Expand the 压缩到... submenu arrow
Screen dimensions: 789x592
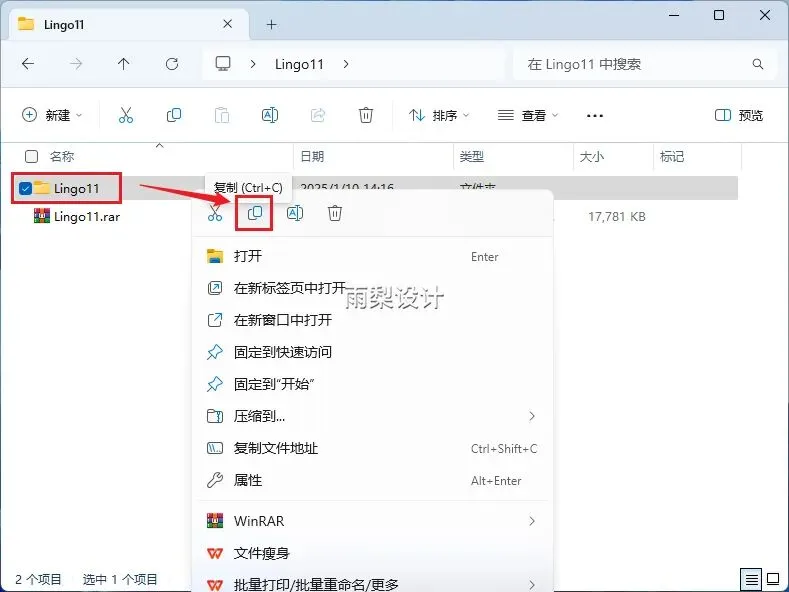pyautogui.click(x=532, y=416)
